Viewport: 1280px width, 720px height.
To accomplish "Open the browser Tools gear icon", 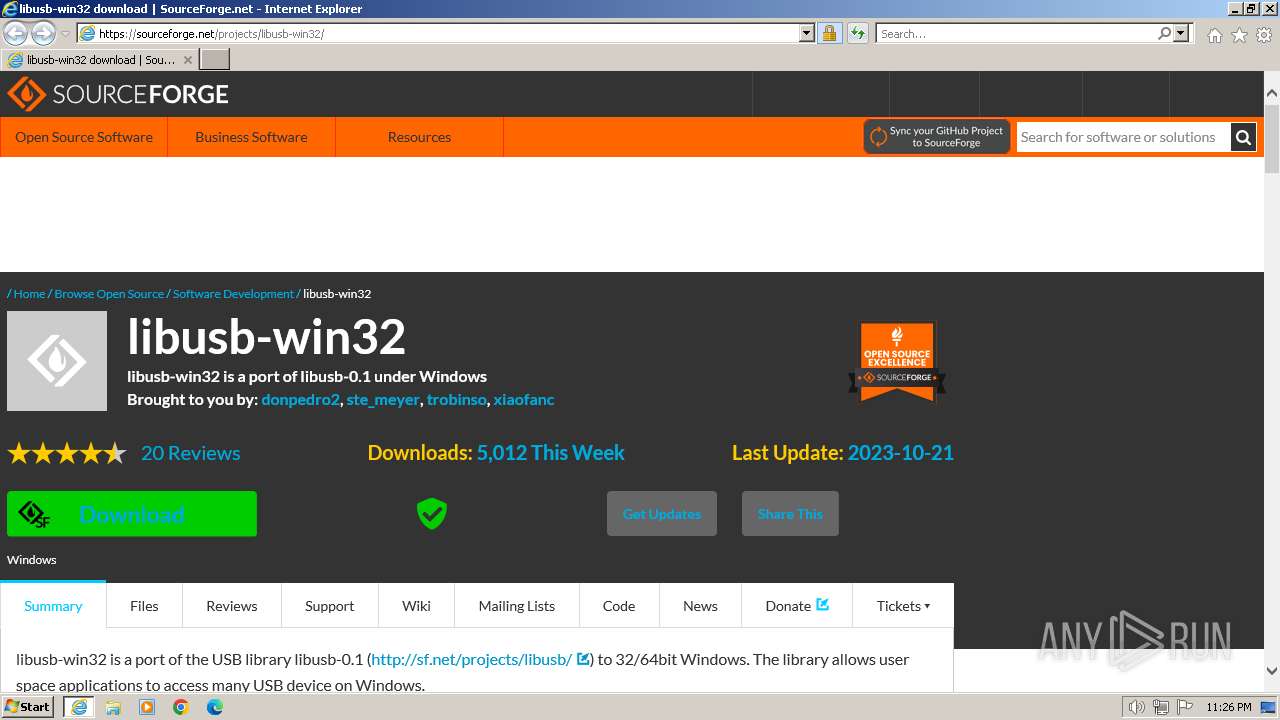I will pos(1264,35).
